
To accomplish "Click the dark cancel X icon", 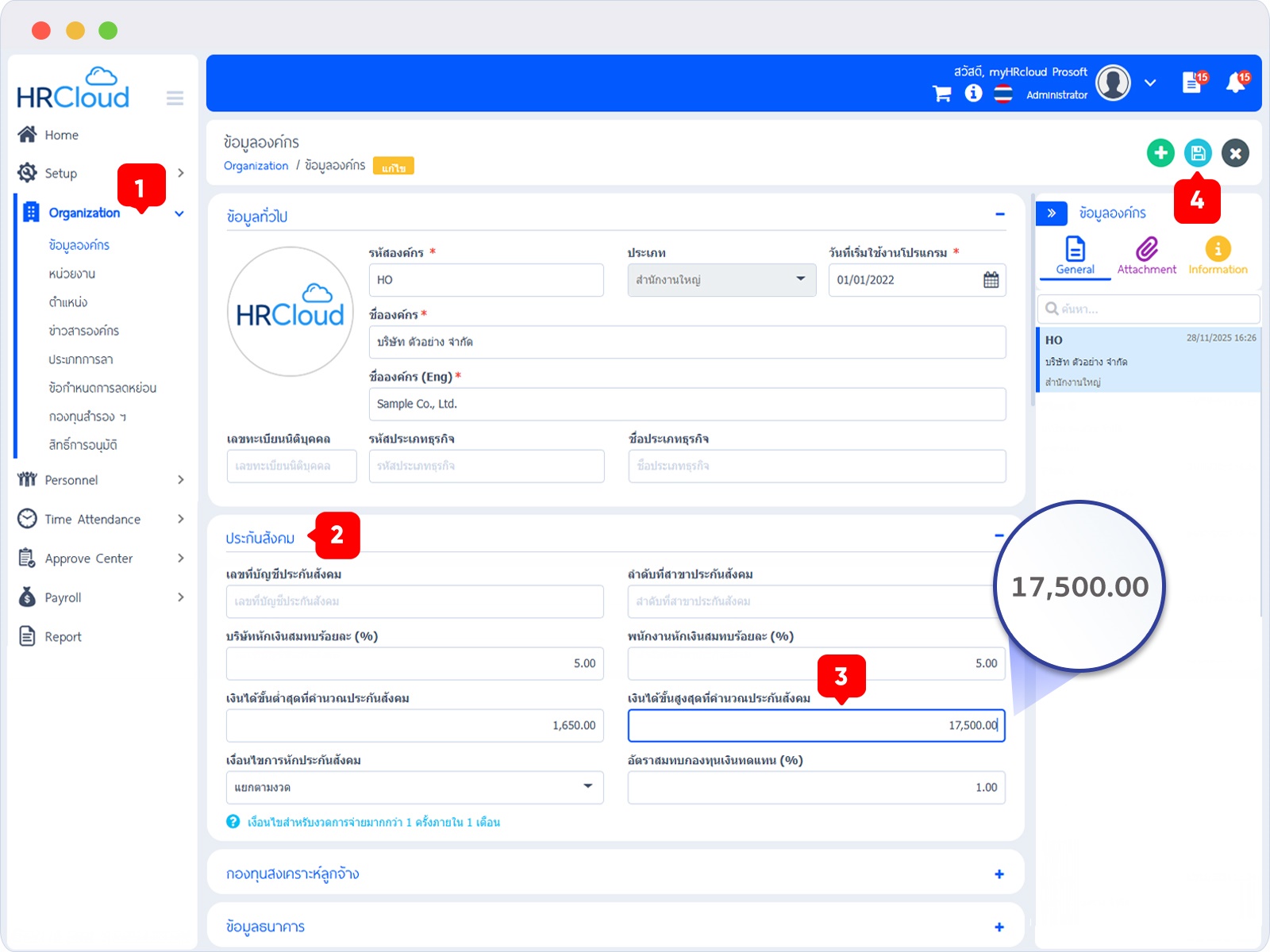I will coord(1234,153).
